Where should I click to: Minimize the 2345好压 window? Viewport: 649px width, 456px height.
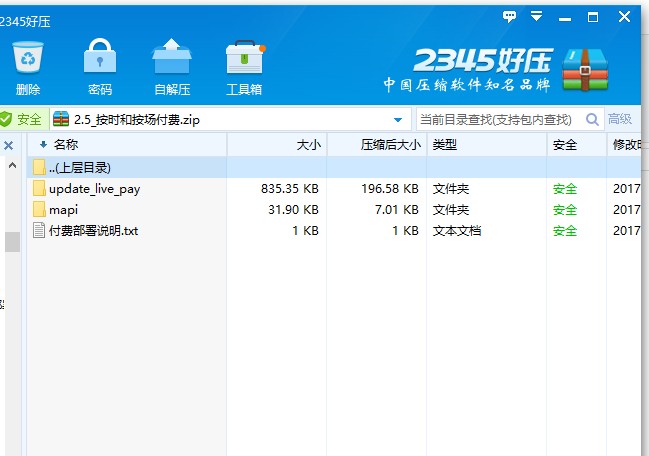click(x=565, y=19)
